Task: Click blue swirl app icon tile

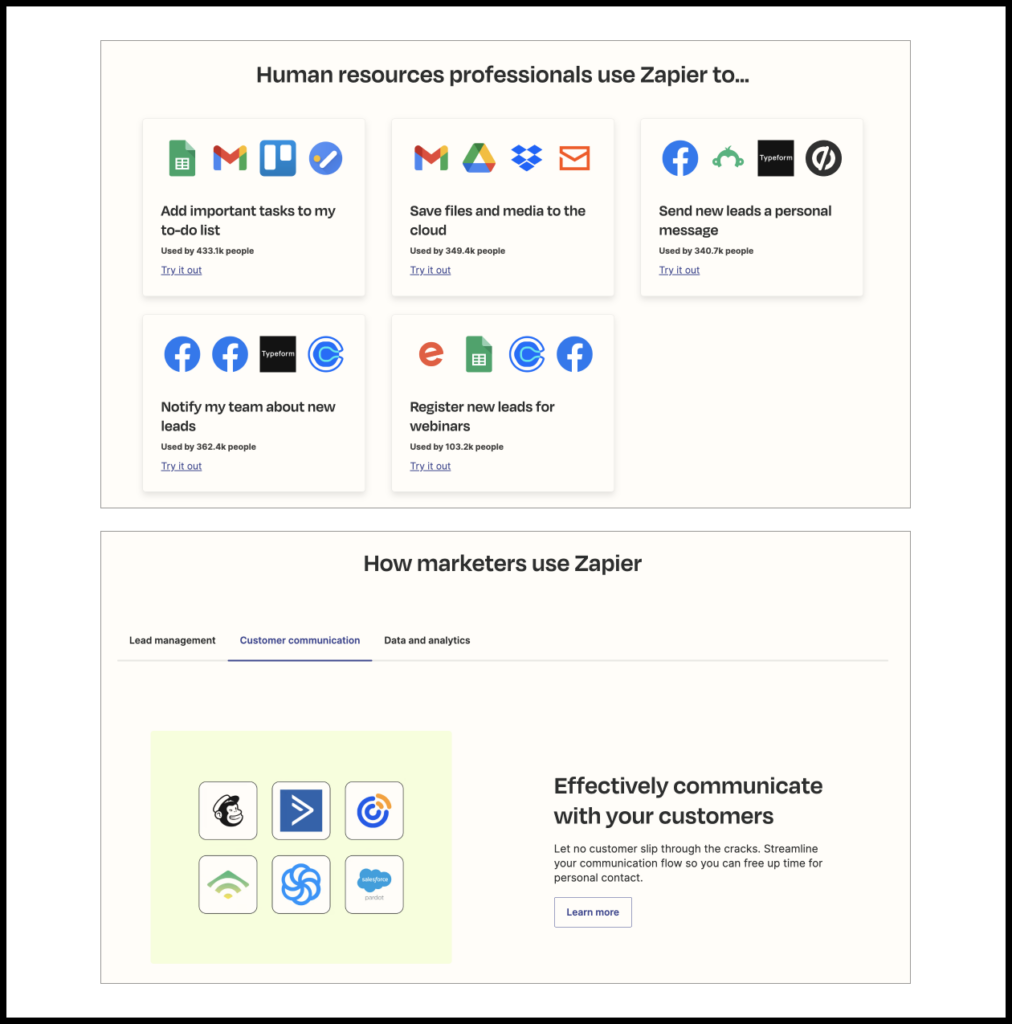Action: [x=301, y=884]
